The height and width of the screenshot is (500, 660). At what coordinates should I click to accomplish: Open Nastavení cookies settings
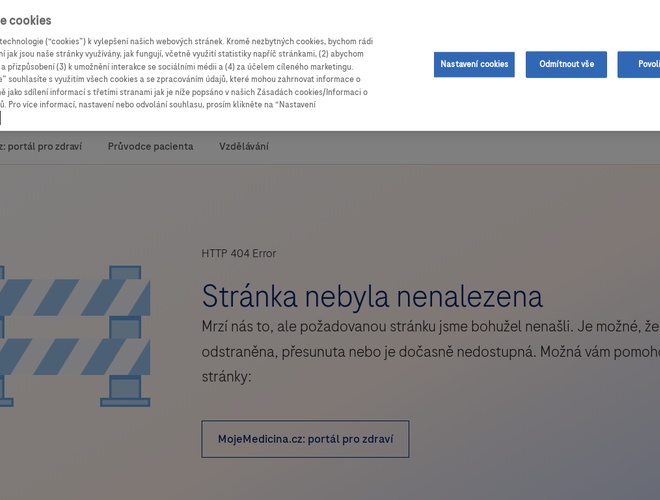(x=474, y=65)
